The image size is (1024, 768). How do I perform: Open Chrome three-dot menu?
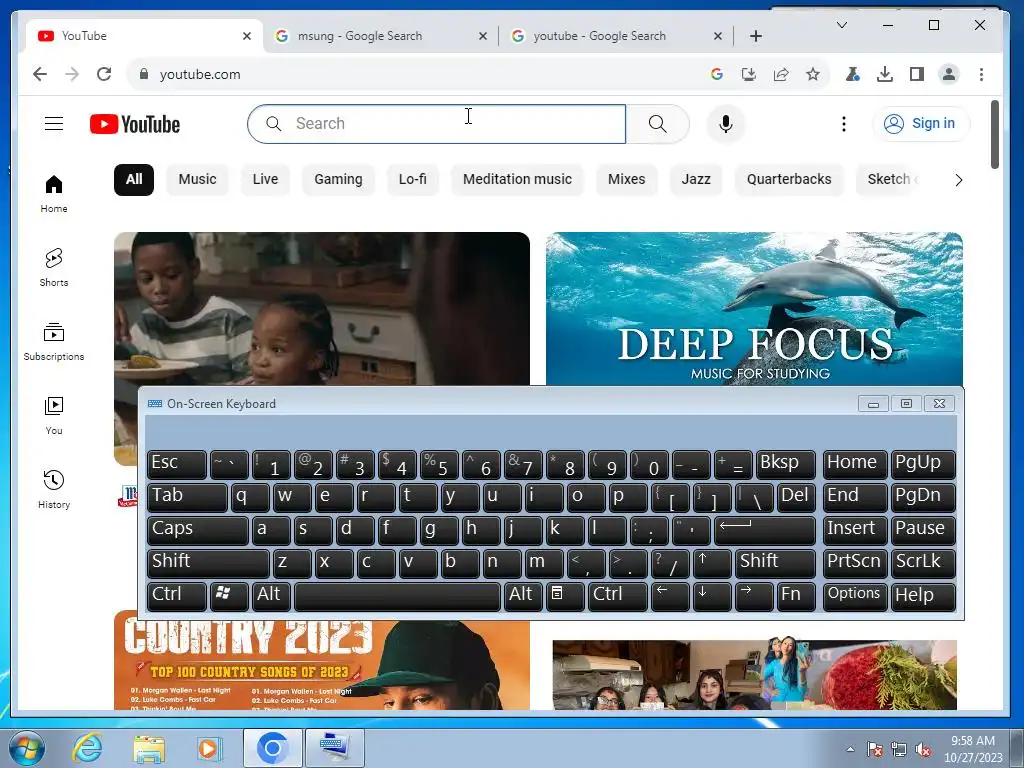[x=981, y=74]
